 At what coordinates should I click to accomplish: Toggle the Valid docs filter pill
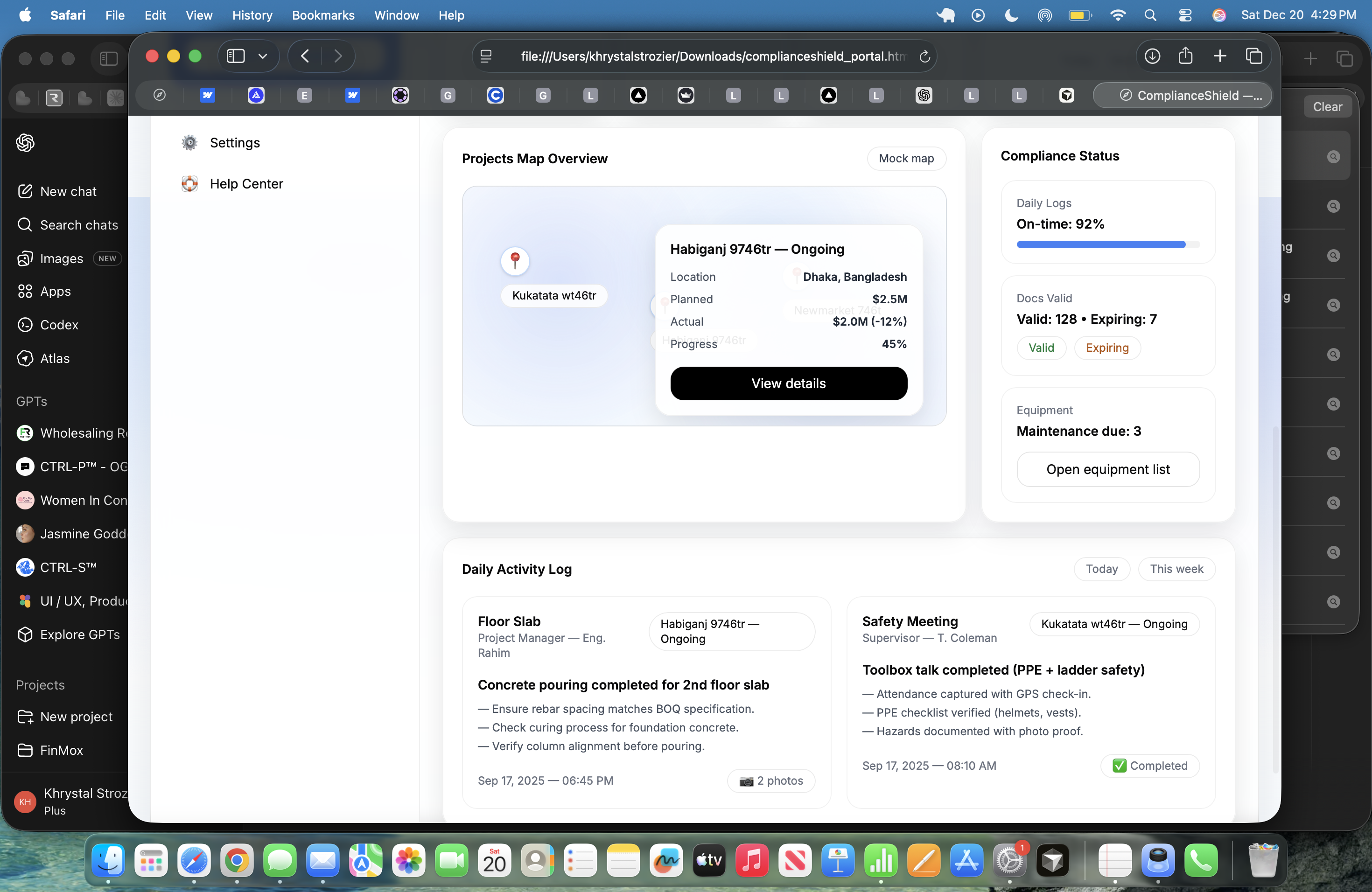1041,348
